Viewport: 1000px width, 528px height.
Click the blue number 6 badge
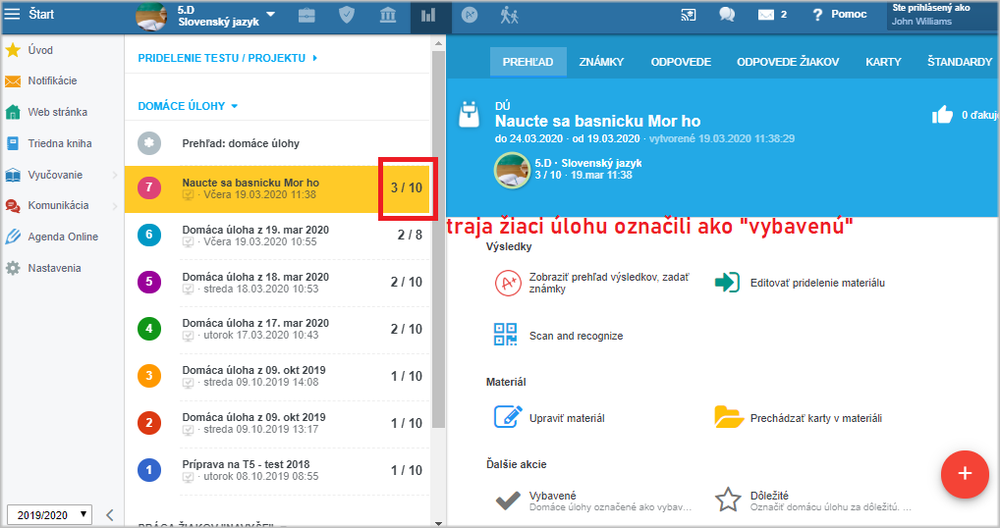coord(149,235)
